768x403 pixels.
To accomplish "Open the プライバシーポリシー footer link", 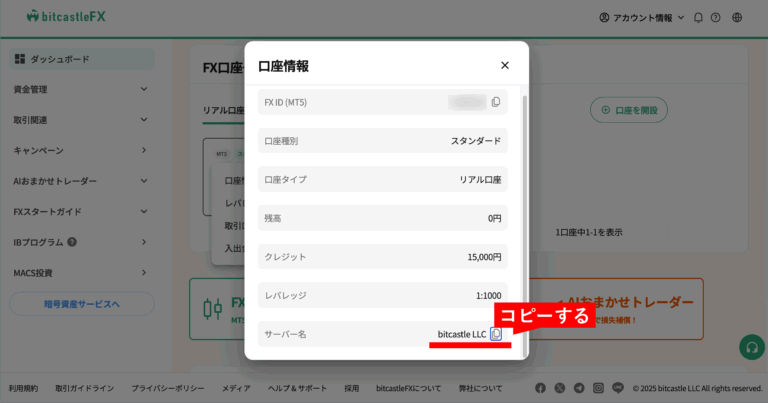I will tap(168, 388).
